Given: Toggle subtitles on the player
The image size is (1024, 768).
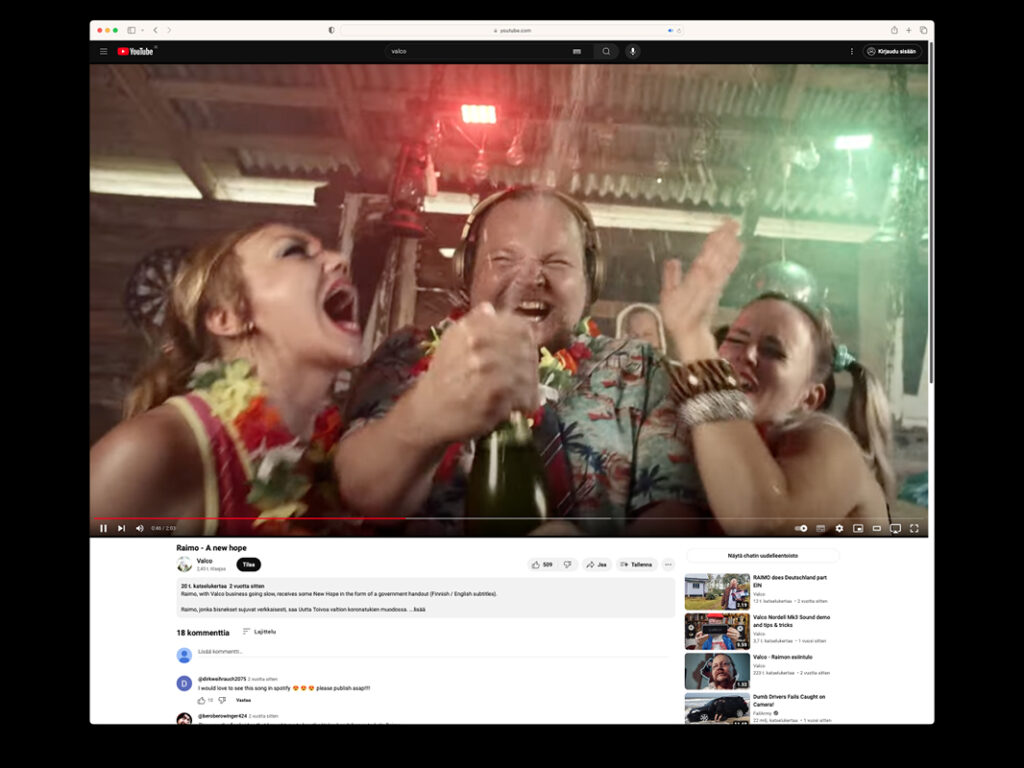Looking at the screenshot, I should point(821,528).
